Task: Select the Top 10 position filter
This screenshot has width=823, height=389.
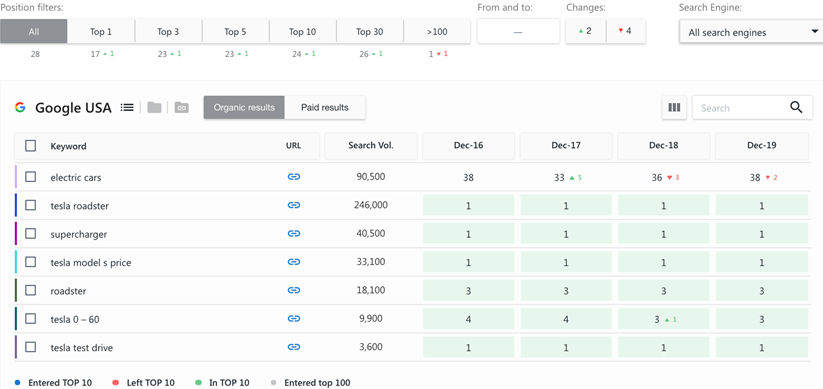Action: click(x=302, y=31)
